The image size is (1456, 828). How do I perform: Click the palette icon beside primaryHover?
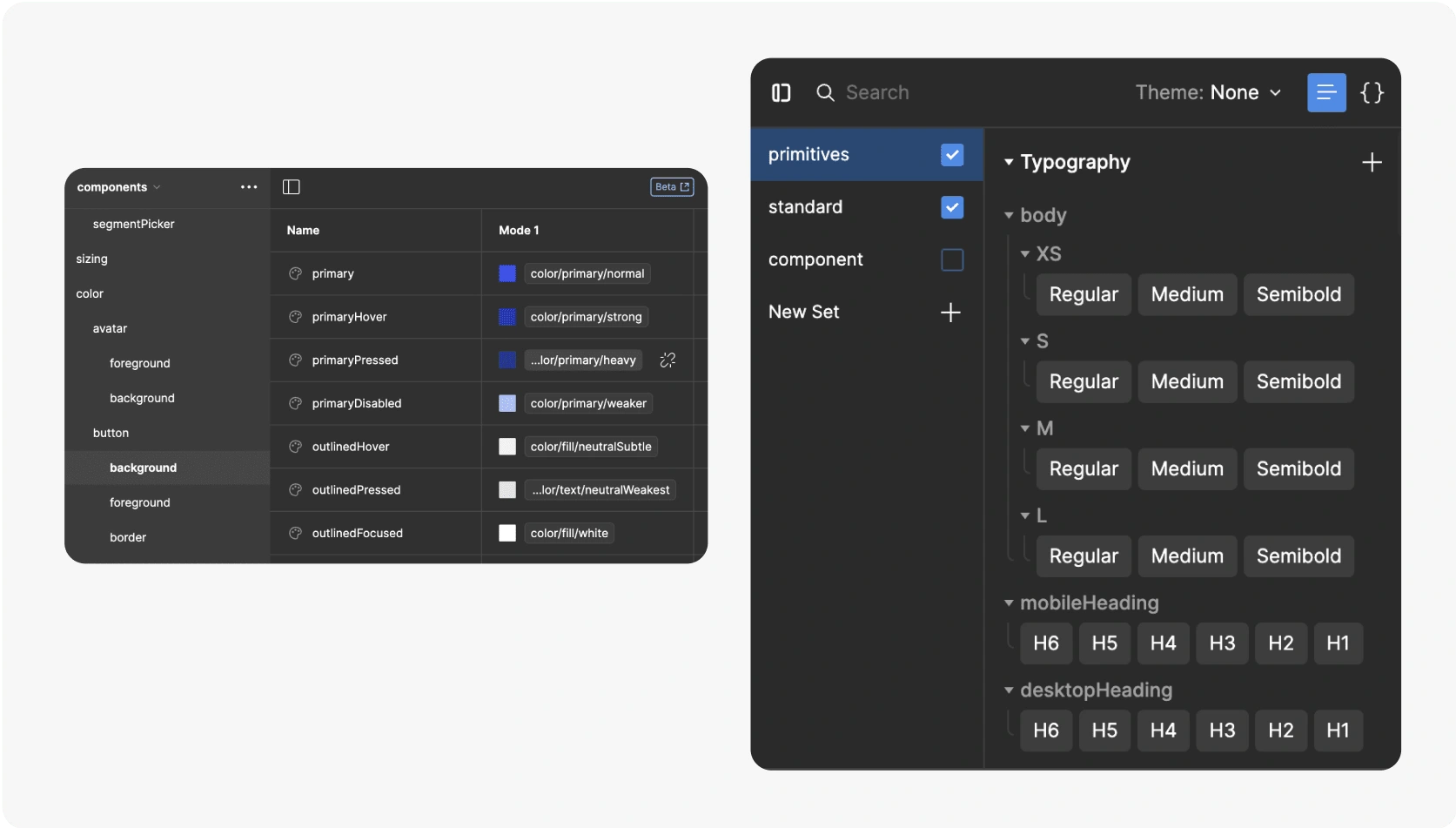point(295,317)
